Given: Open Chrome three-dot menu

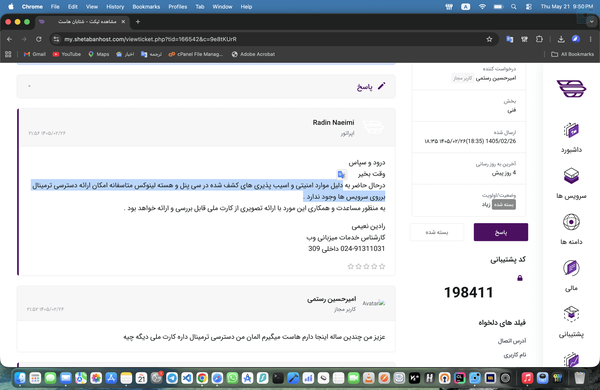Looking at the screenshot, I should coord(590,39).
